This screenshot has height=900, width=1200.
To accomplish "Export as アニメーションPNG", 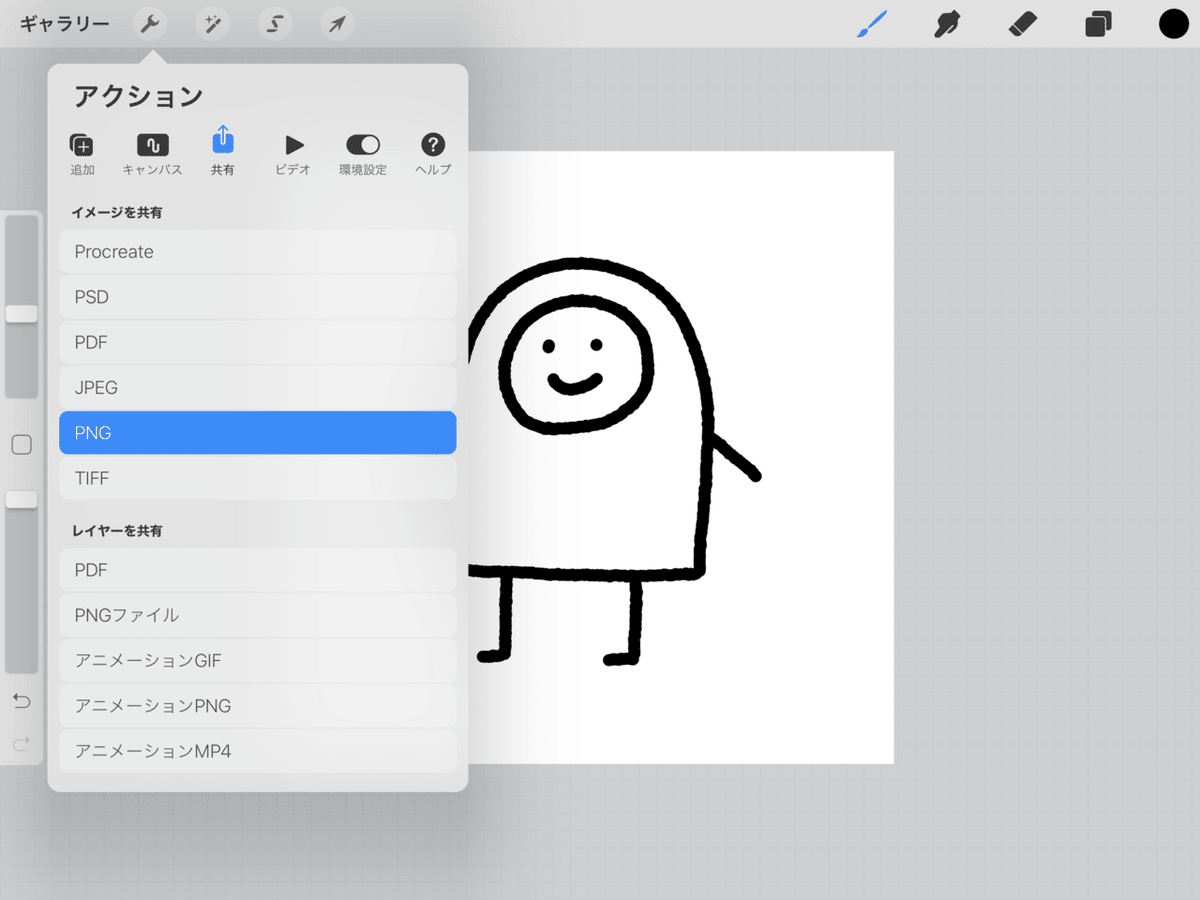I will click(x=258, y=706).
